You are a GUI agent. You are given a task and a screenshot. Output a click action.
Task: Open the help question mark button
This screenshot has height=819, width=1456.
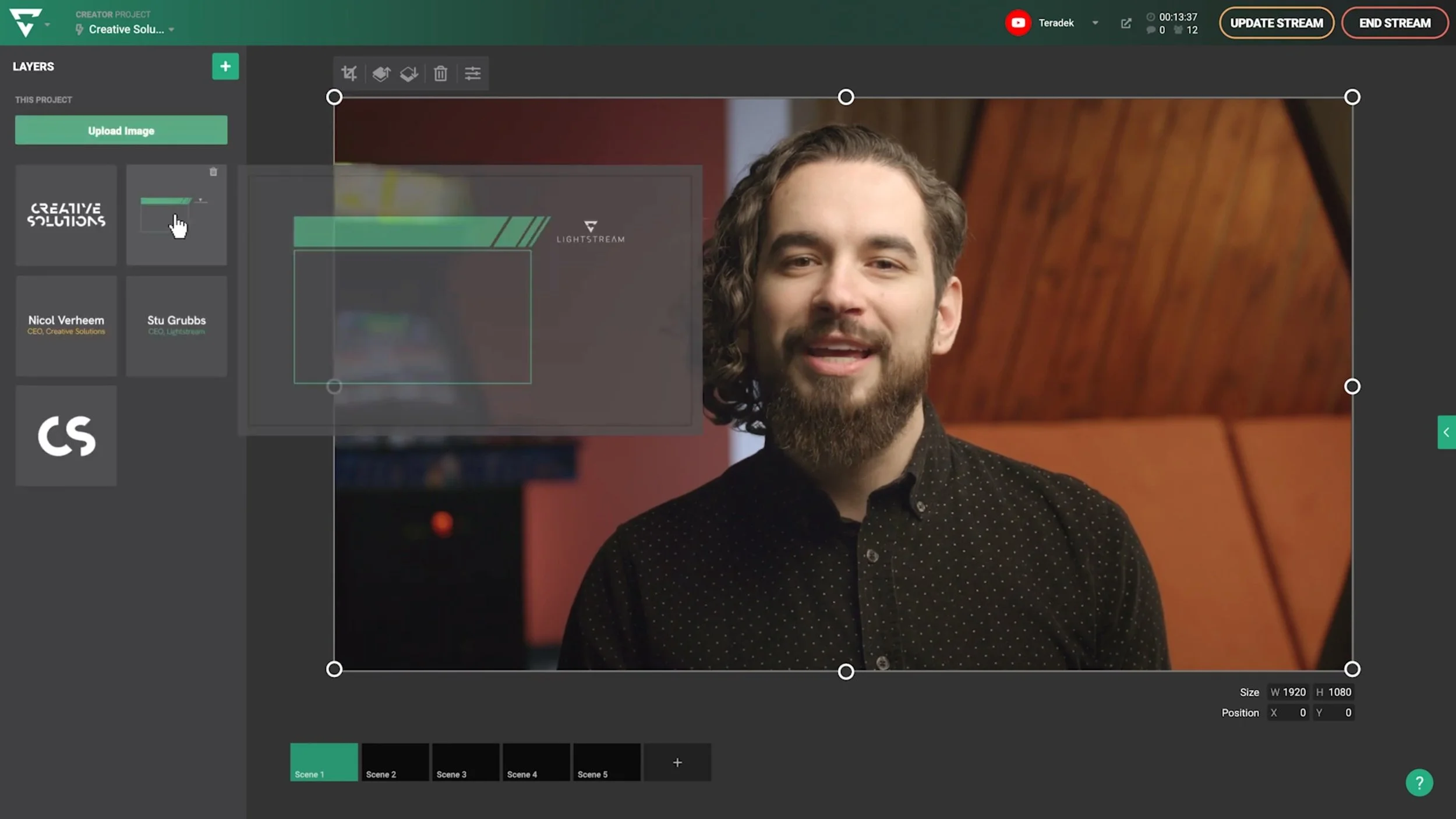click(x=1419, y=782)
